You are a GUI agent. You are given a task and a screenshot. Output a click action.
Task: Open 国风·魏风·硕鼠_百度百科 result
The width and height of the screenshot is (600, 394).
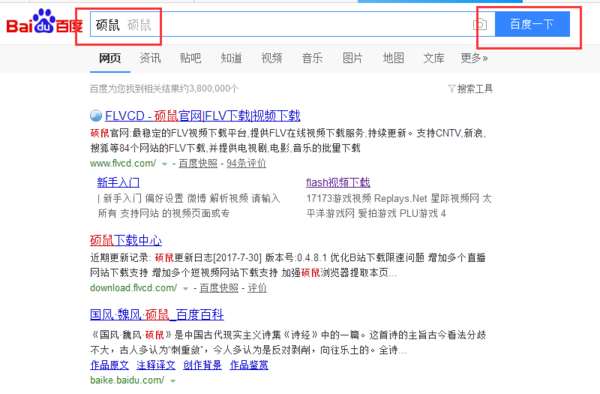click(157, 315)
